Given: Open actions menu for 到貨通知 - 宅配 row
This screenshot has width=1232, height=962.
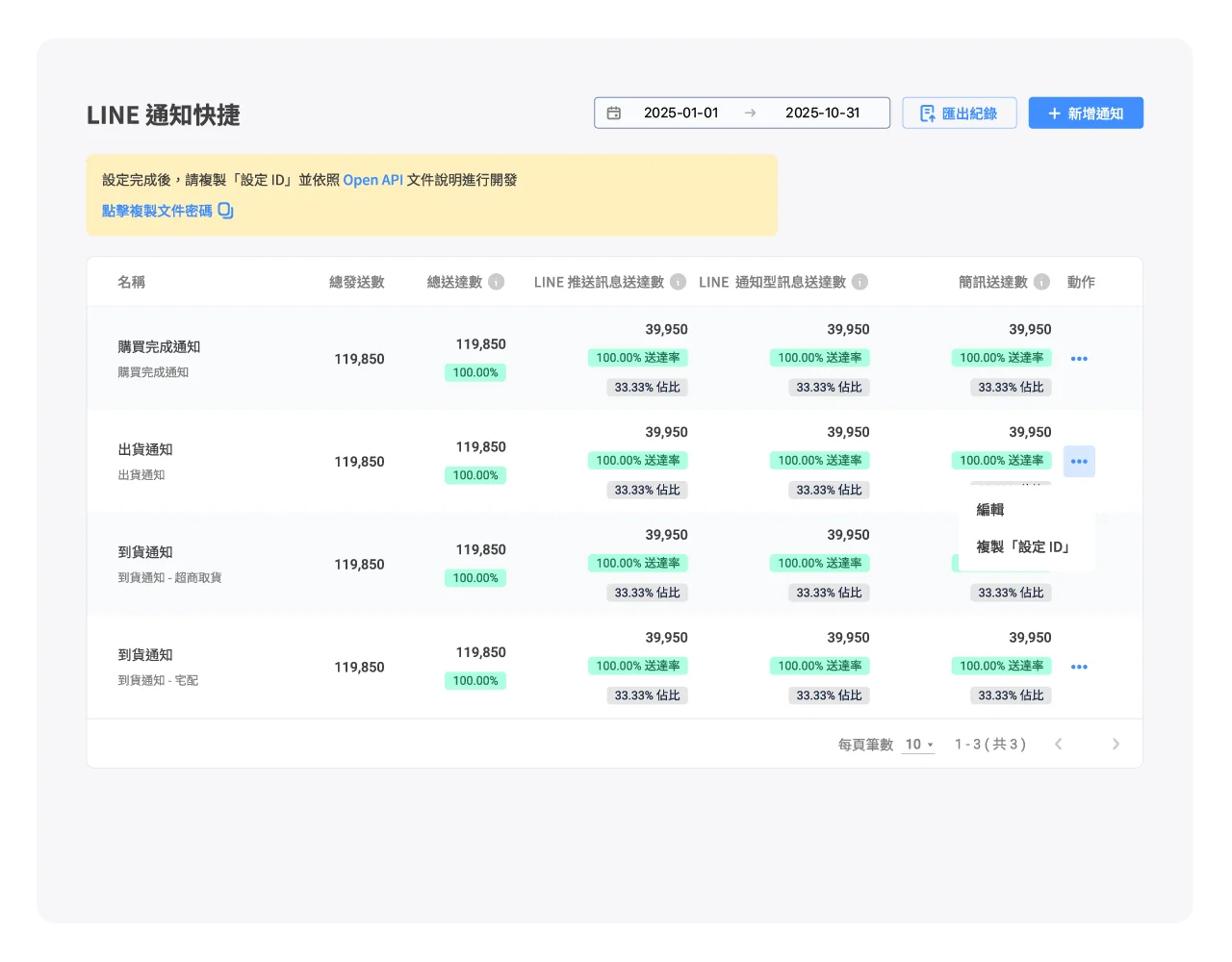Looking at the screenshot, I should point(1079,666).
